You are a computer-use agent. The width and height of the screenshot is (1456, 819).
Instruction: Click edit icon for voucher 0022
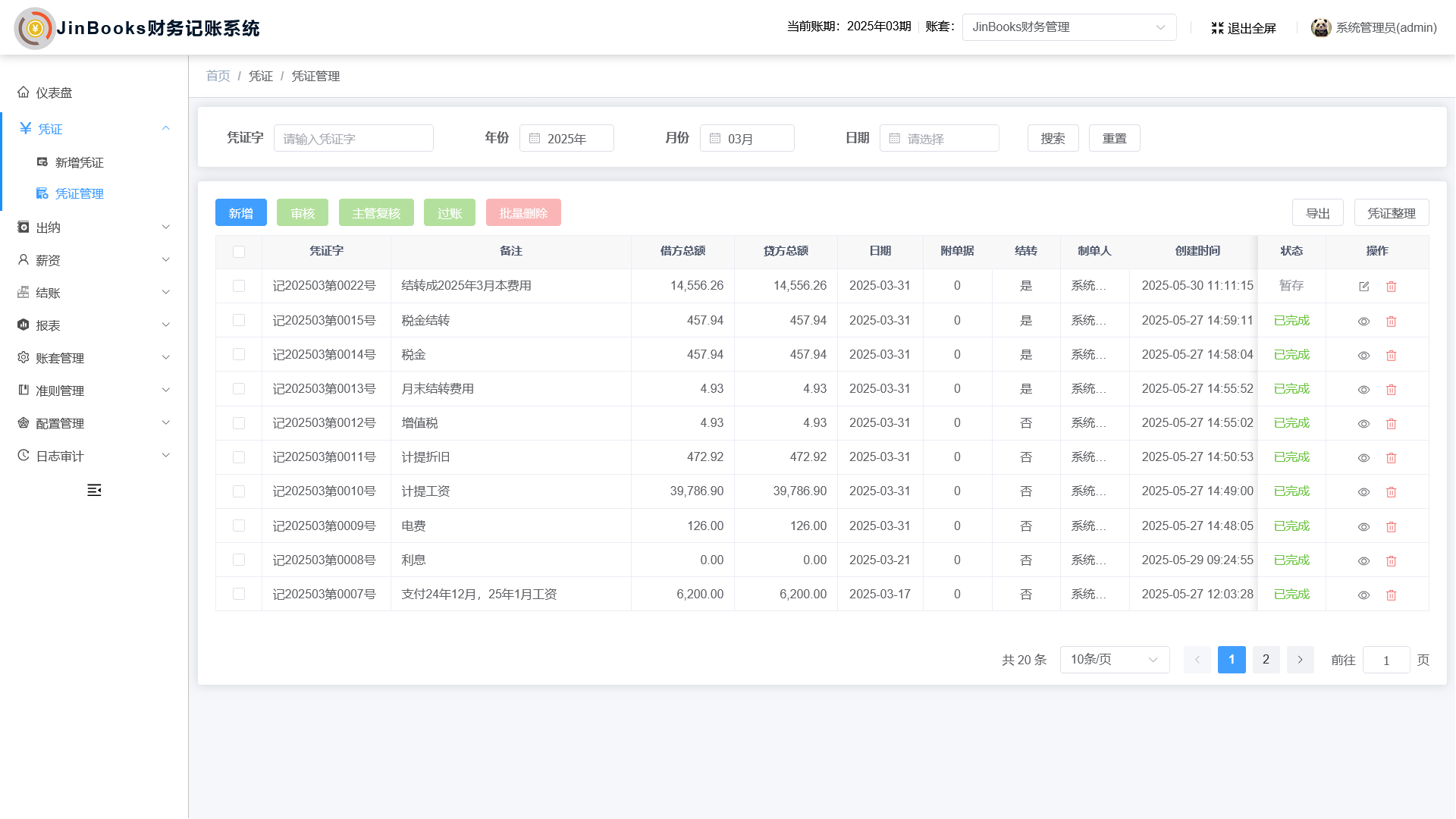click(x=1363, y=287)
